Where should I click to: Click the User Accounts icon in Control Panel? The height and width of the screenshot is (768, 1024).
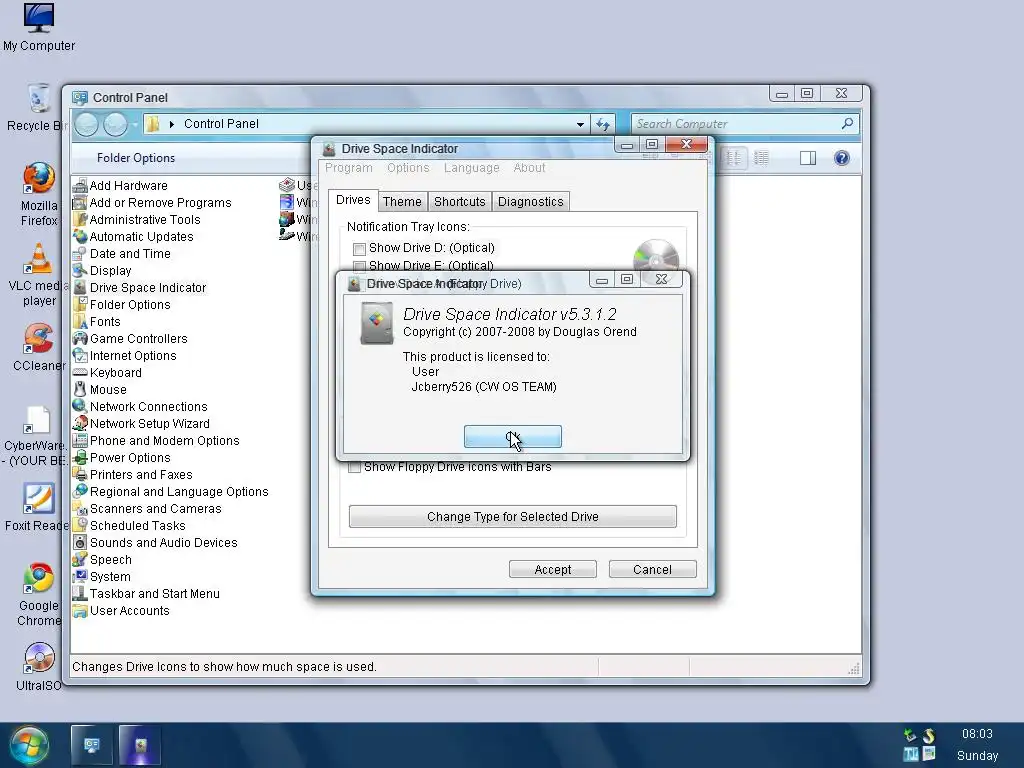[x=80, y=611]
